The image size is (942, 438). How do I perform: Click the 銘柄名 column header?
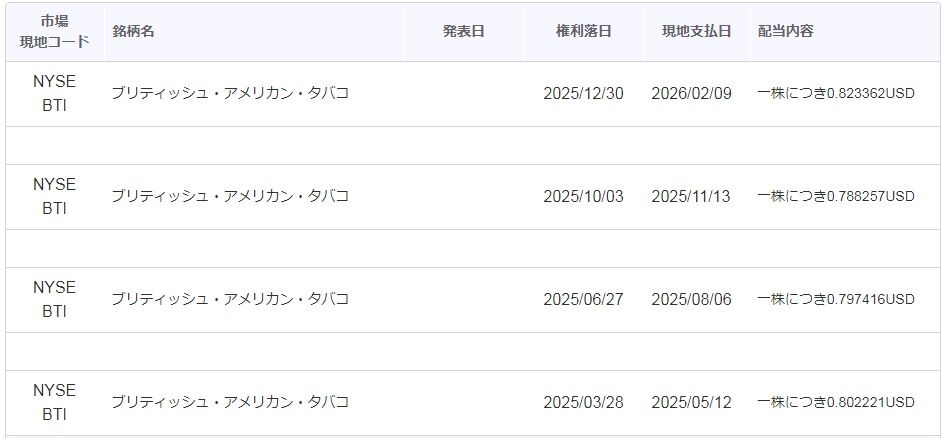point(133,31)
